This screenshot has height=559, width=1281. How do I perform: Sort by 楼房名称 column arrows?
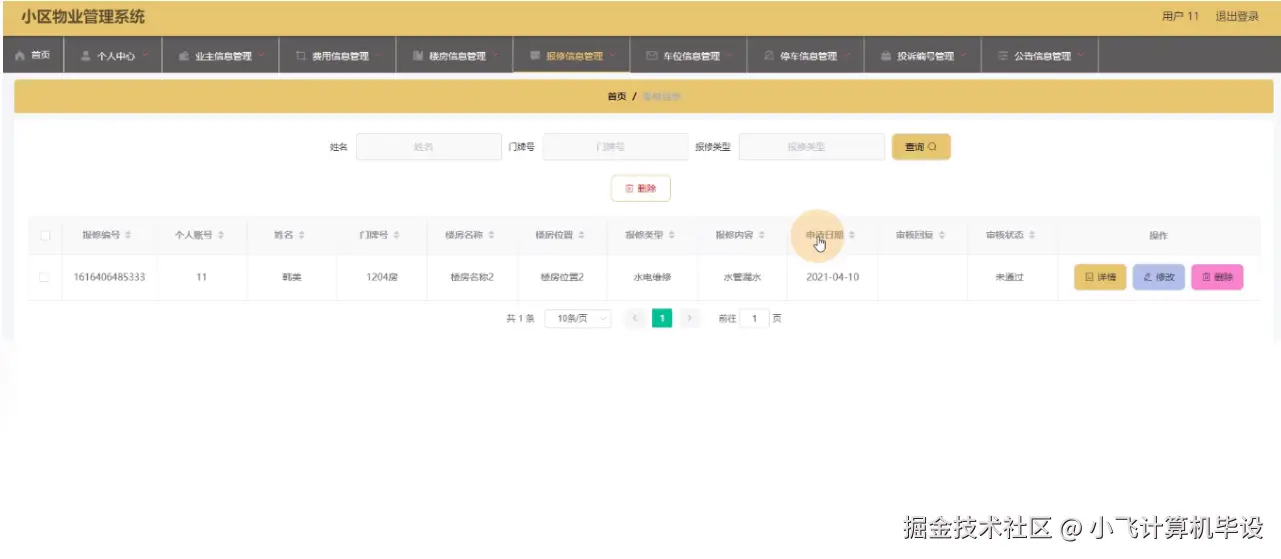click(x=491, y=236)
